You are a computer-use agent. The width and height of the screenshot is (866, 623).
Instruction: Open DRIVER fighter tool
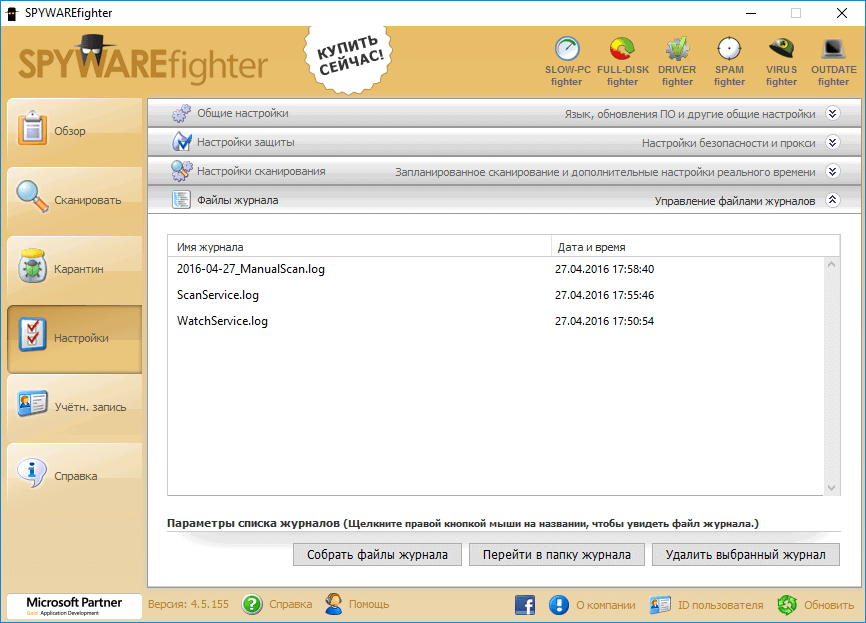click(x=677, y=61)
